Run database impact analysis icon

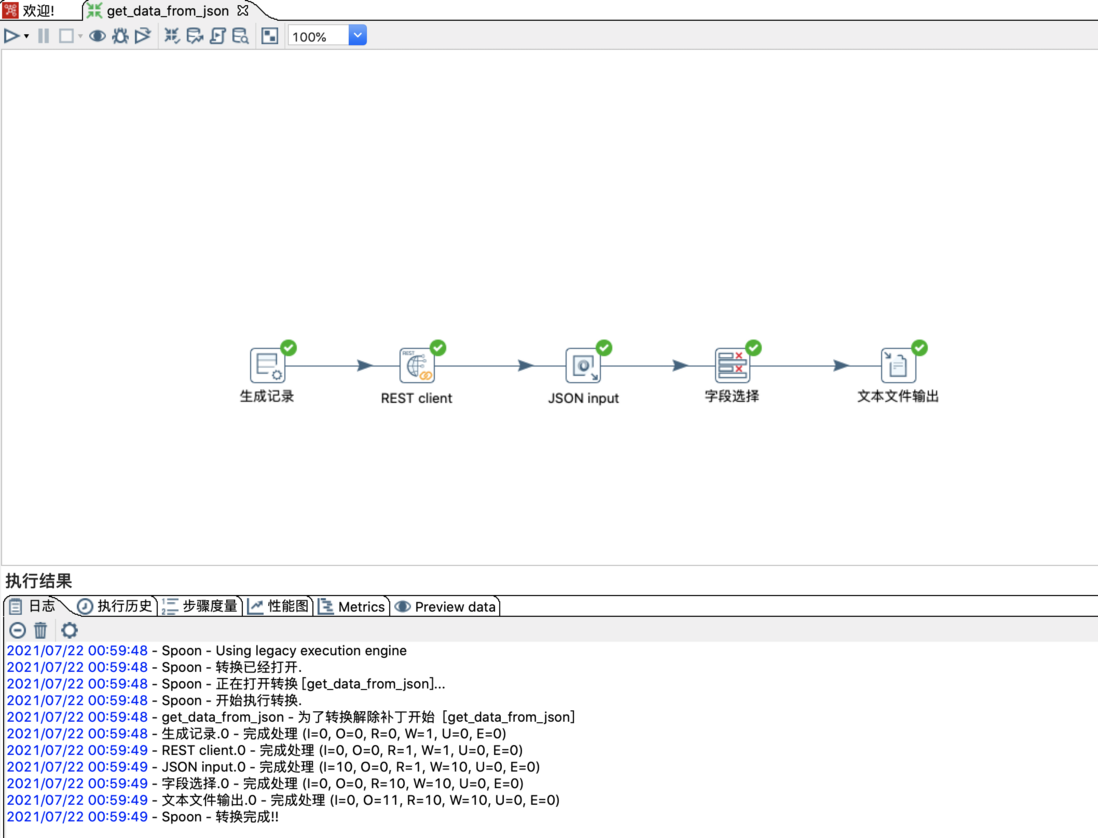click(195, 36)
